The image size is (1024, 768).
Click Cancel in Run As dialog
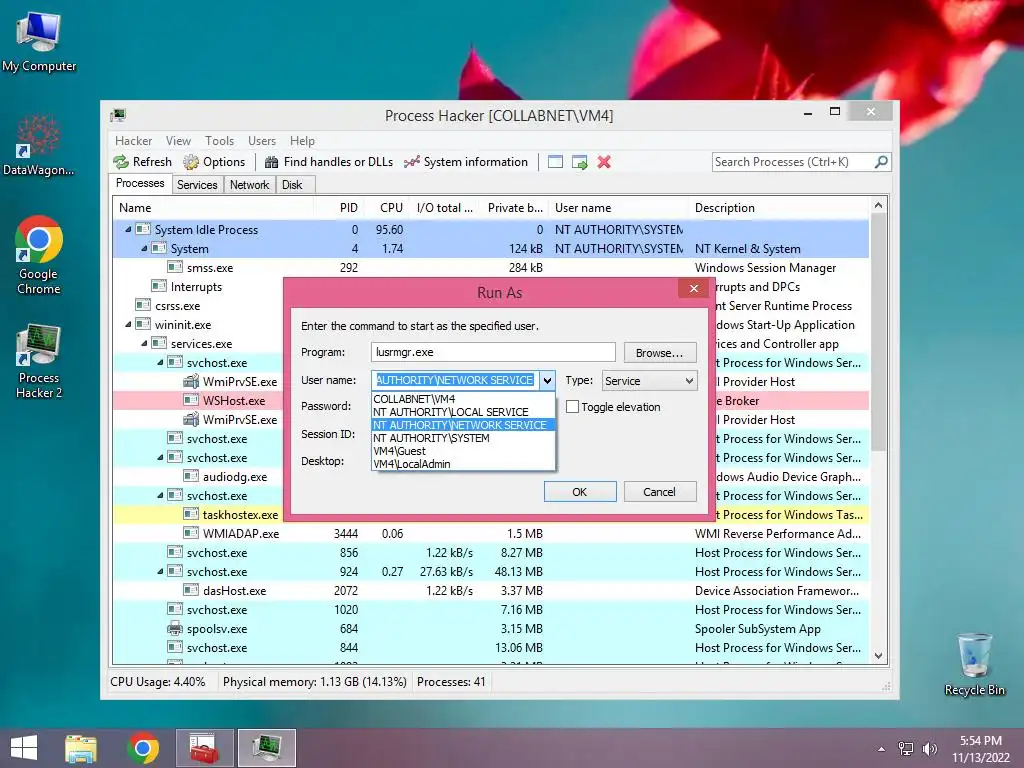659,492
